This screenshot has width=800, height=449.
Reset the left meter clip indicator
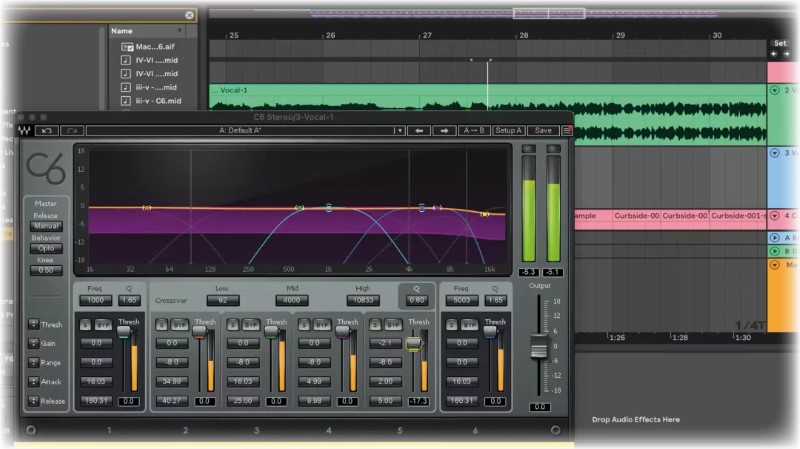529,148
